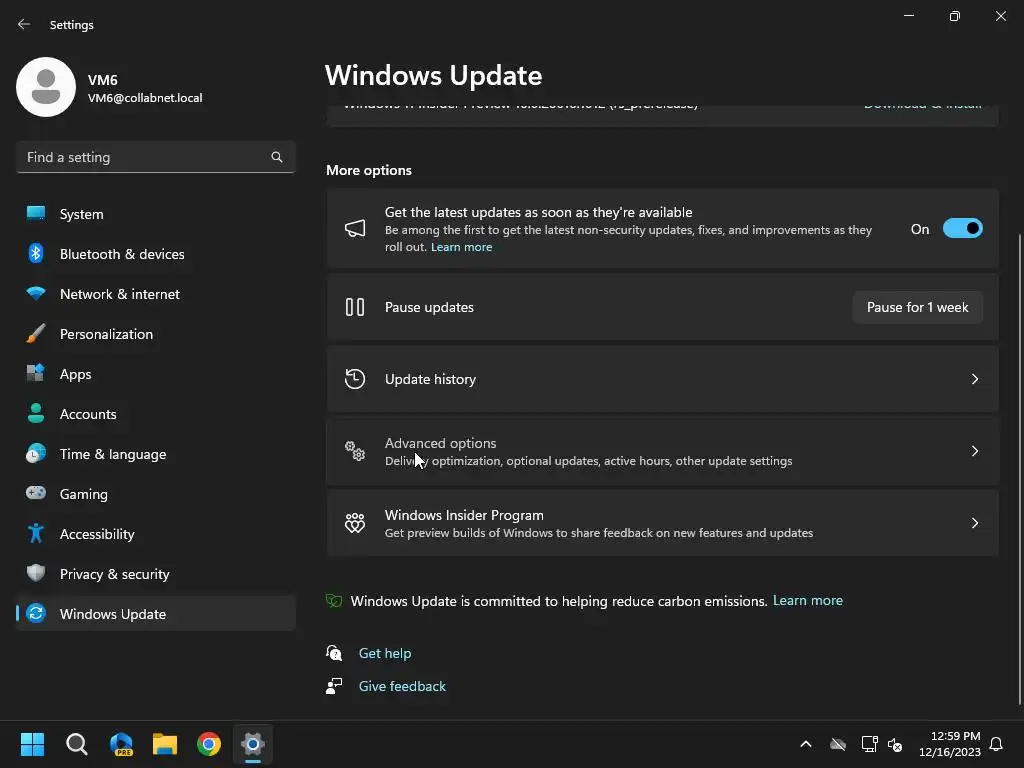Go to System settings

155,214
